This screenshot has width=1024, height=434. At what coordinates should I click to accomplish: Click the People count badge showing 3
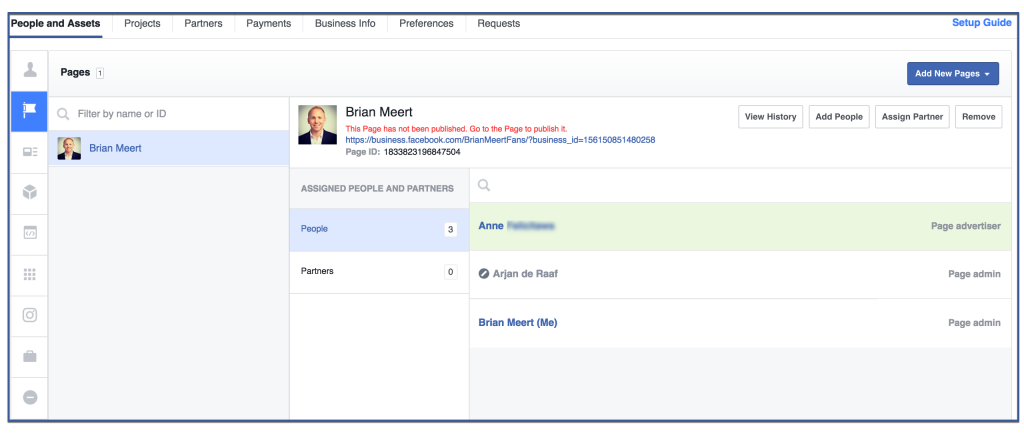click(x=451, y=229)
